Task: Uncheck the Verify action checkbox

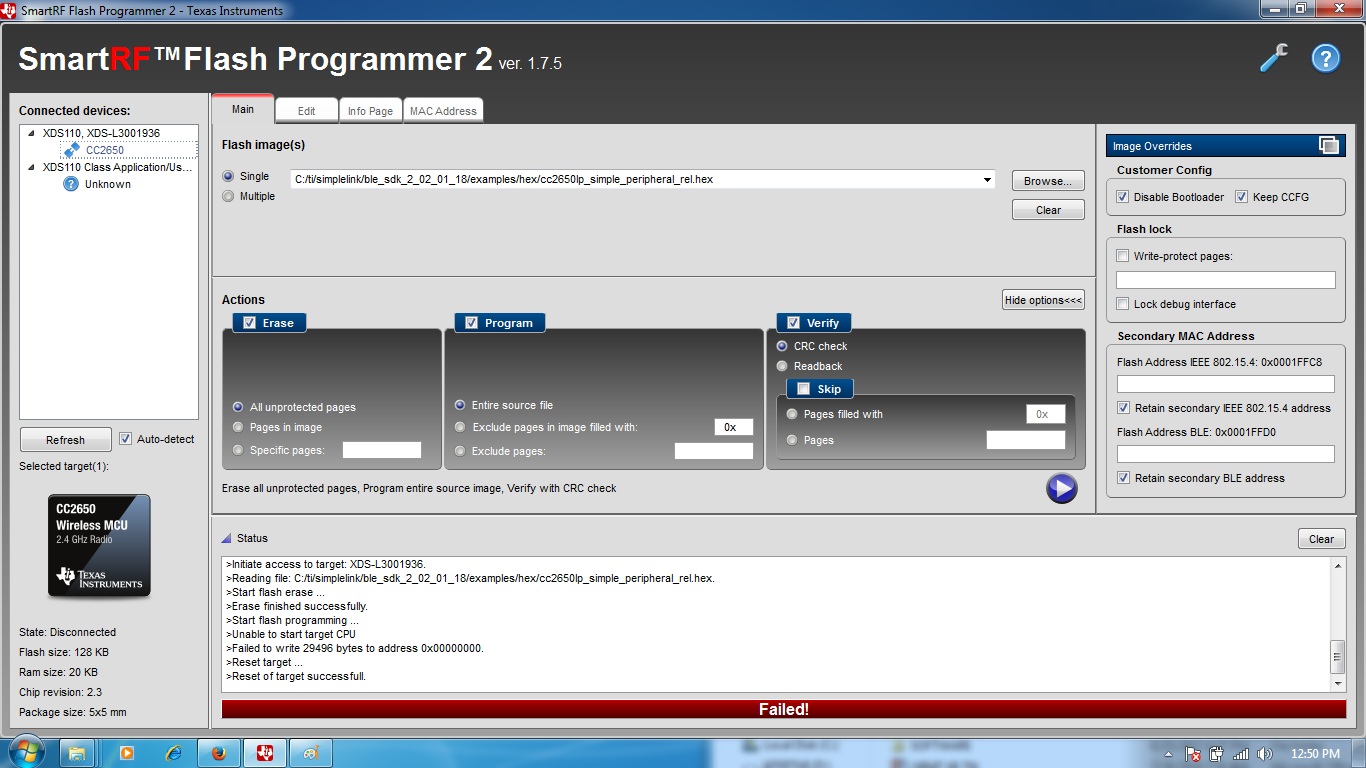Action: point(793,323)
